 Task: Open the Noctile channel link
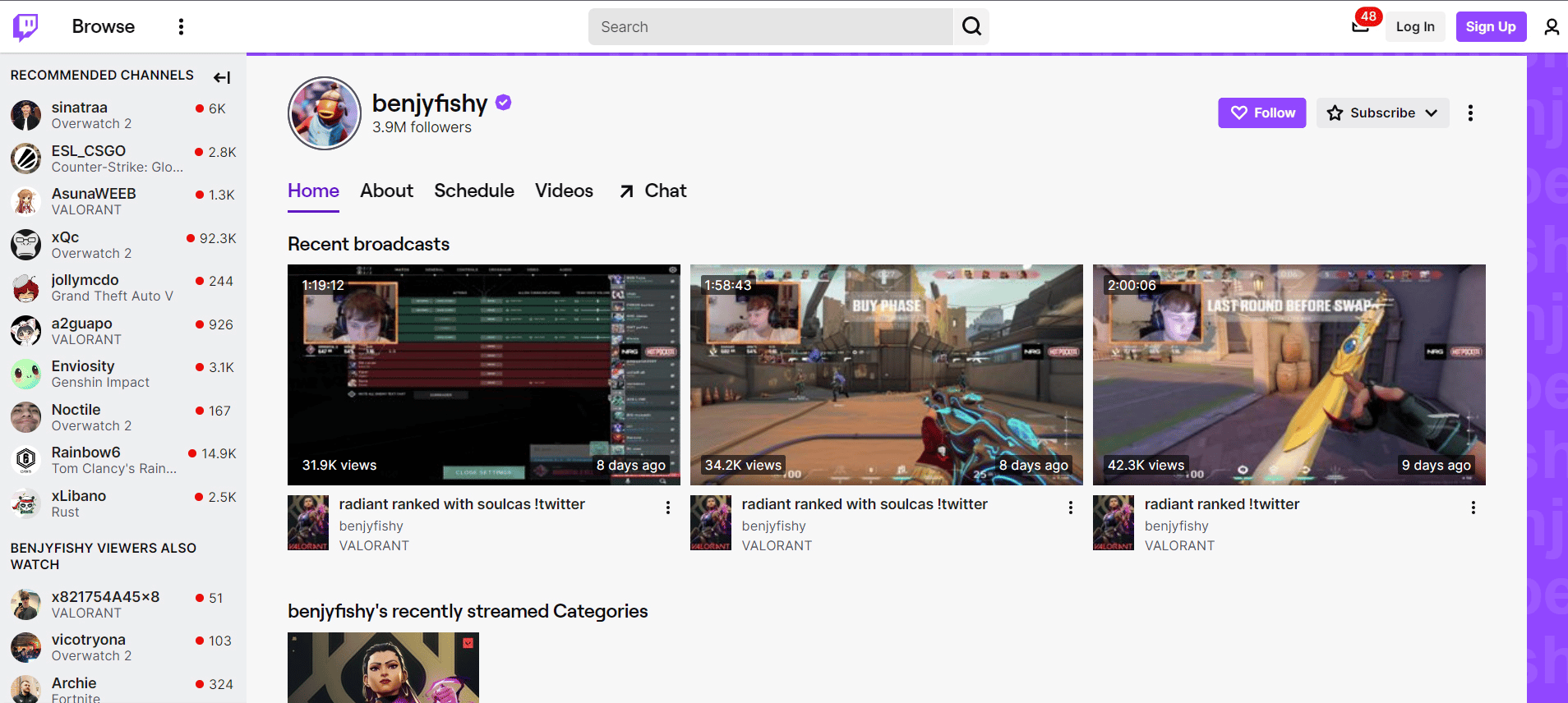[123, 417]
